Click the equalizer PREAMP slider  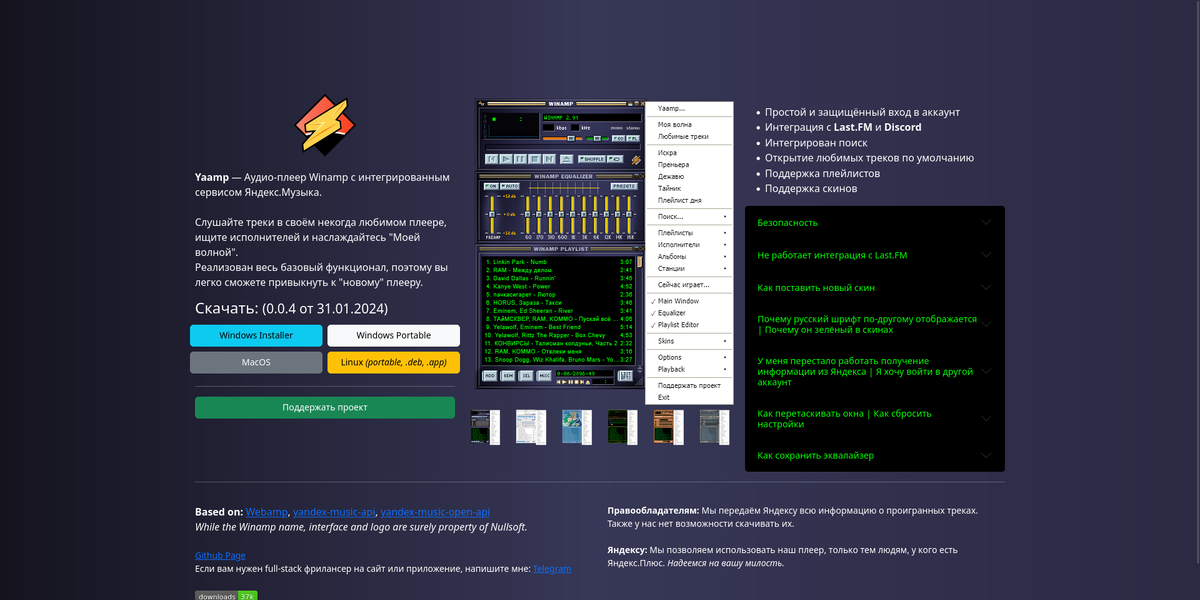pos(492,214)
